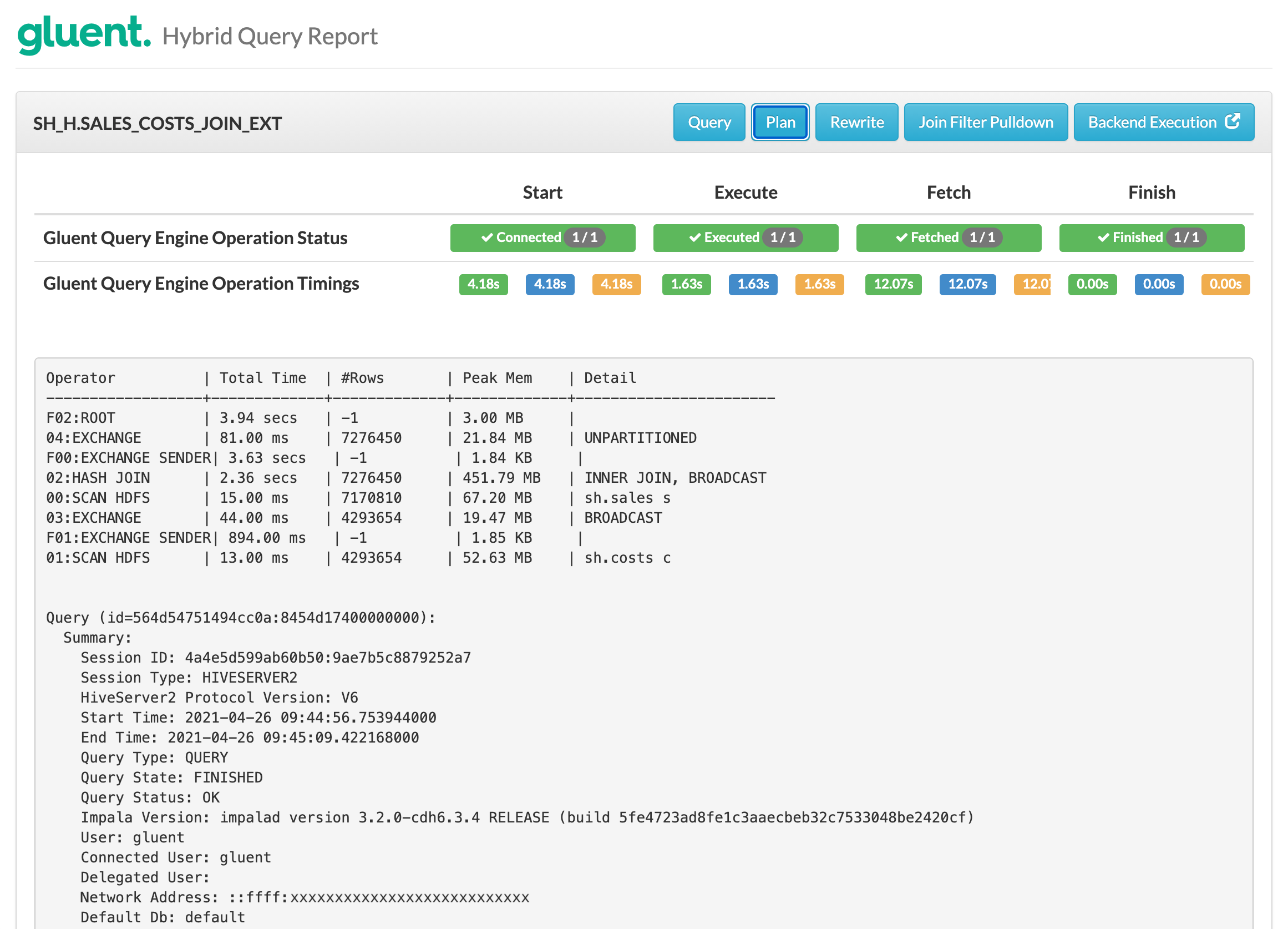The image size is (1288, 929).
Task: Click the checkmark icon beside Fetched
Action: pos(901,238)
